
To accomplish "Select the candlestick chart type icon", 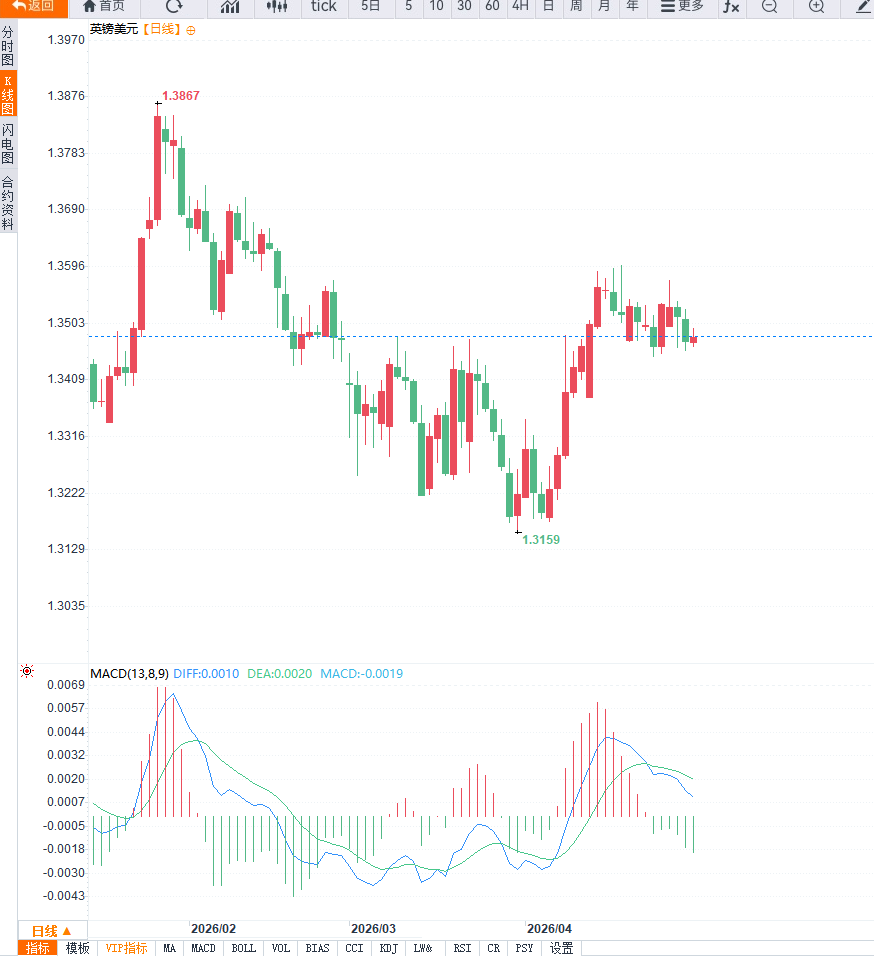I will point(277,7).
